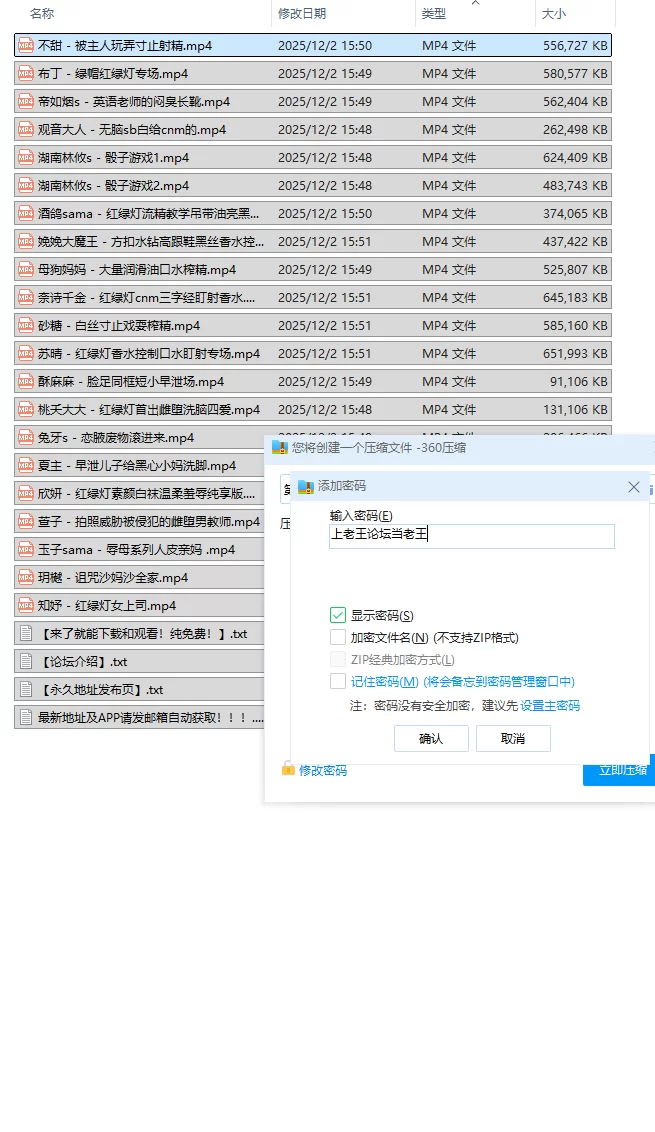Click the 360压缩 icon in the dialog title bar
The width and height of the screenshot is (655, 1132).
[x=279, y=448]
